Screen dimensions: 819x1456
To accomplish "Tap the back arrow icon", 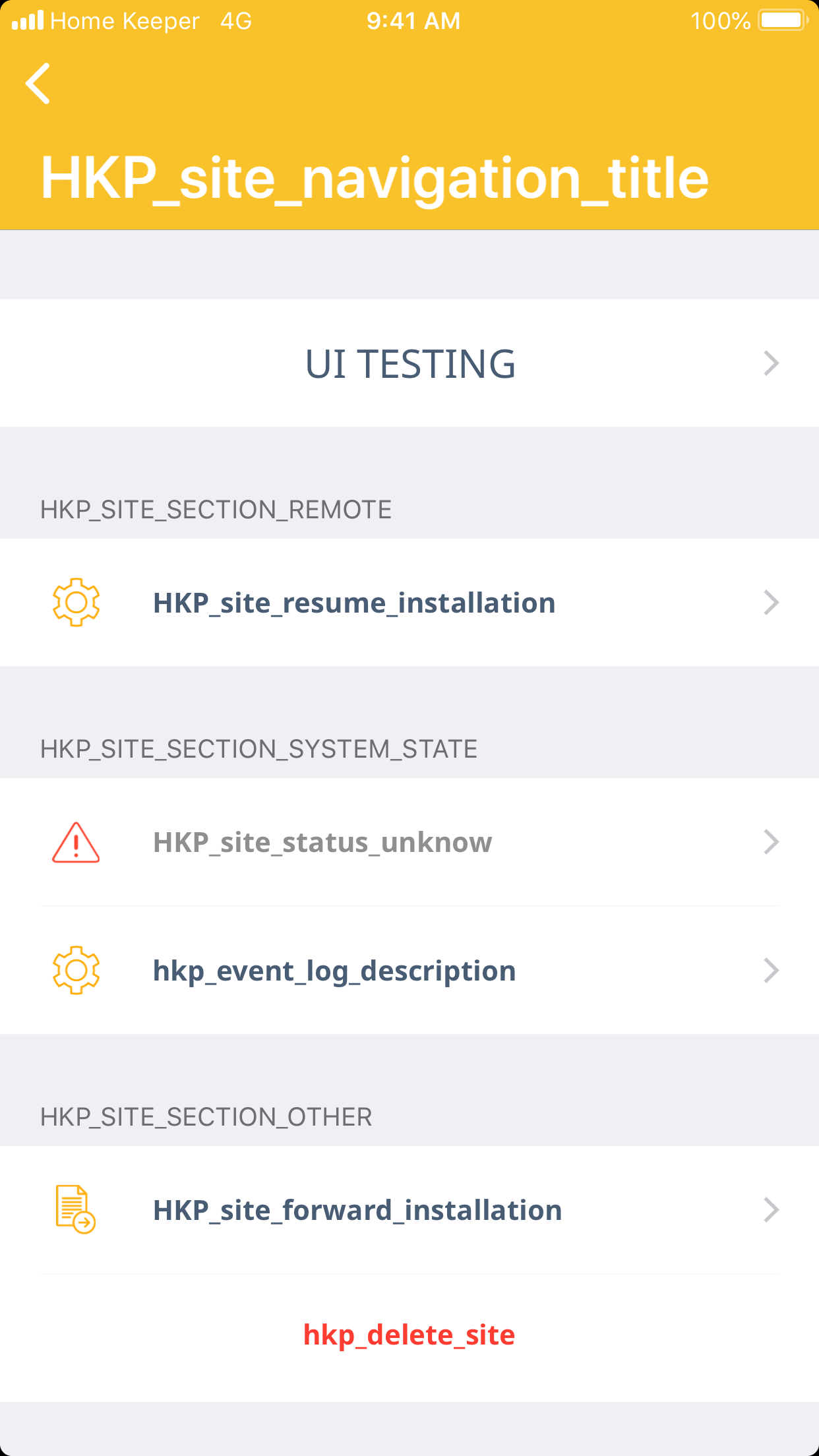I will [38, 84].
